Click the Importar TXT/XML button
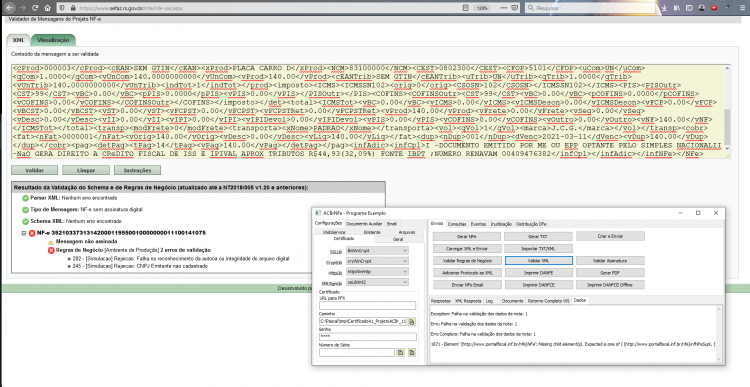750x387 pixels. point(538,249)
